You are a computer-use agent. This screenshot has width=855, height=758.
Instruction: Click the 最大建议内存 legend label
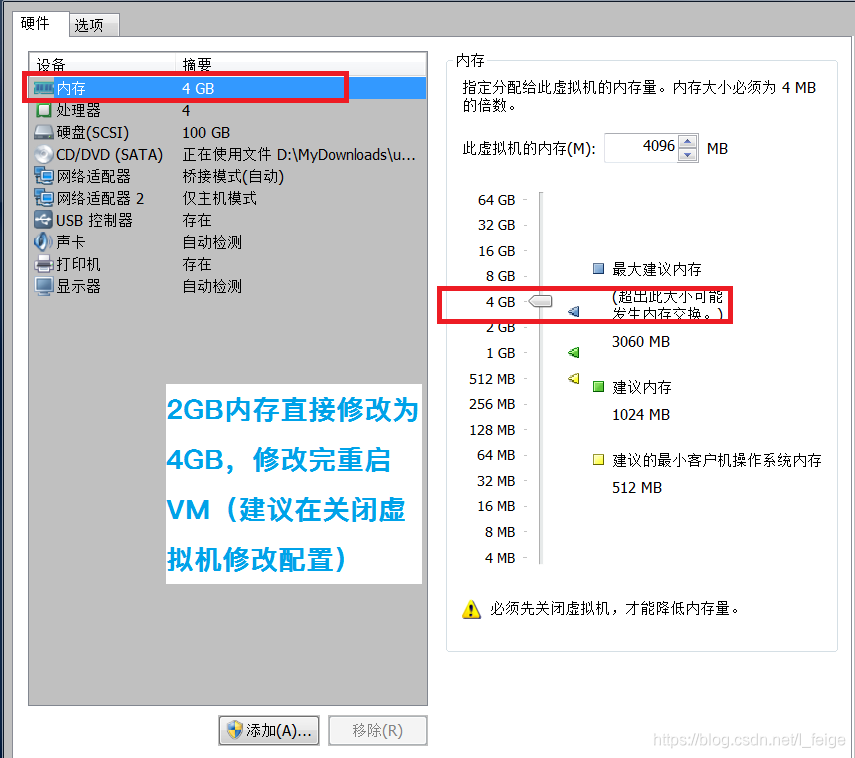[x=657, y=269]
